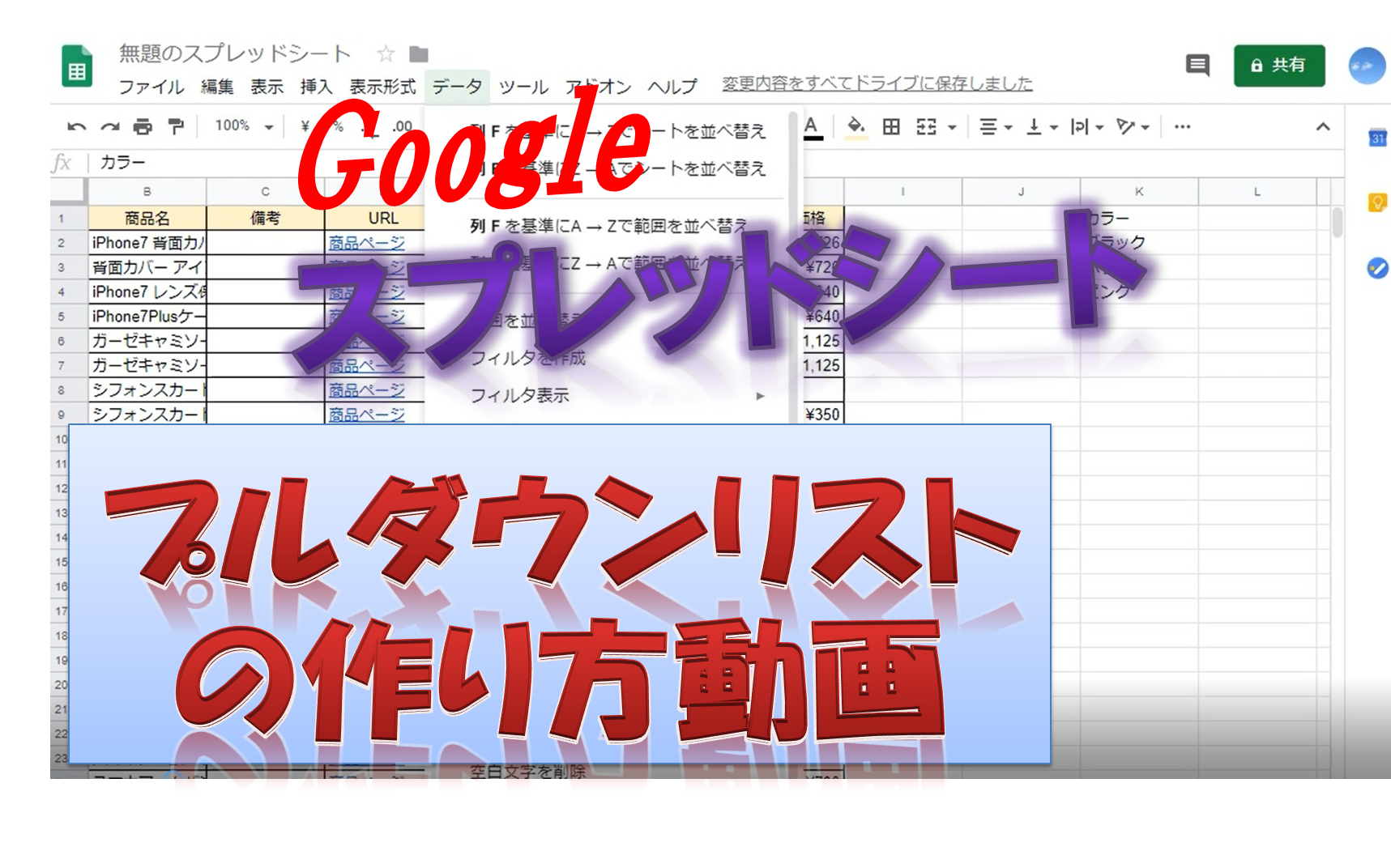Click the 商品ページ link in row 9
Viewport: 1391px width, 868px height.
pos(367,415)
